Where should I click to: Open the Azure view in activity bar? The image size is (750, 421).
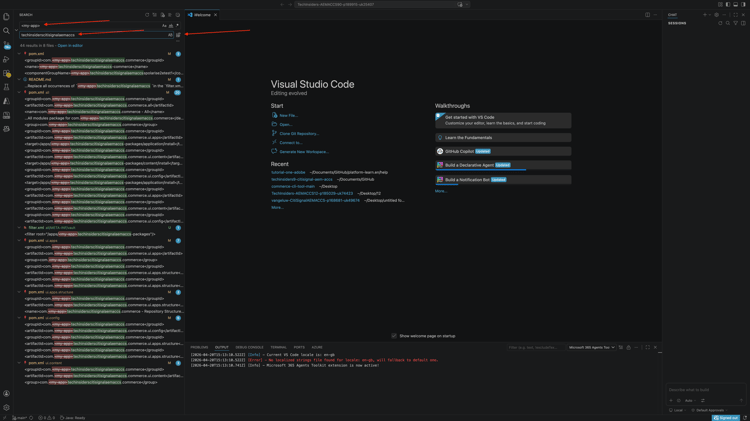[6, 101]
